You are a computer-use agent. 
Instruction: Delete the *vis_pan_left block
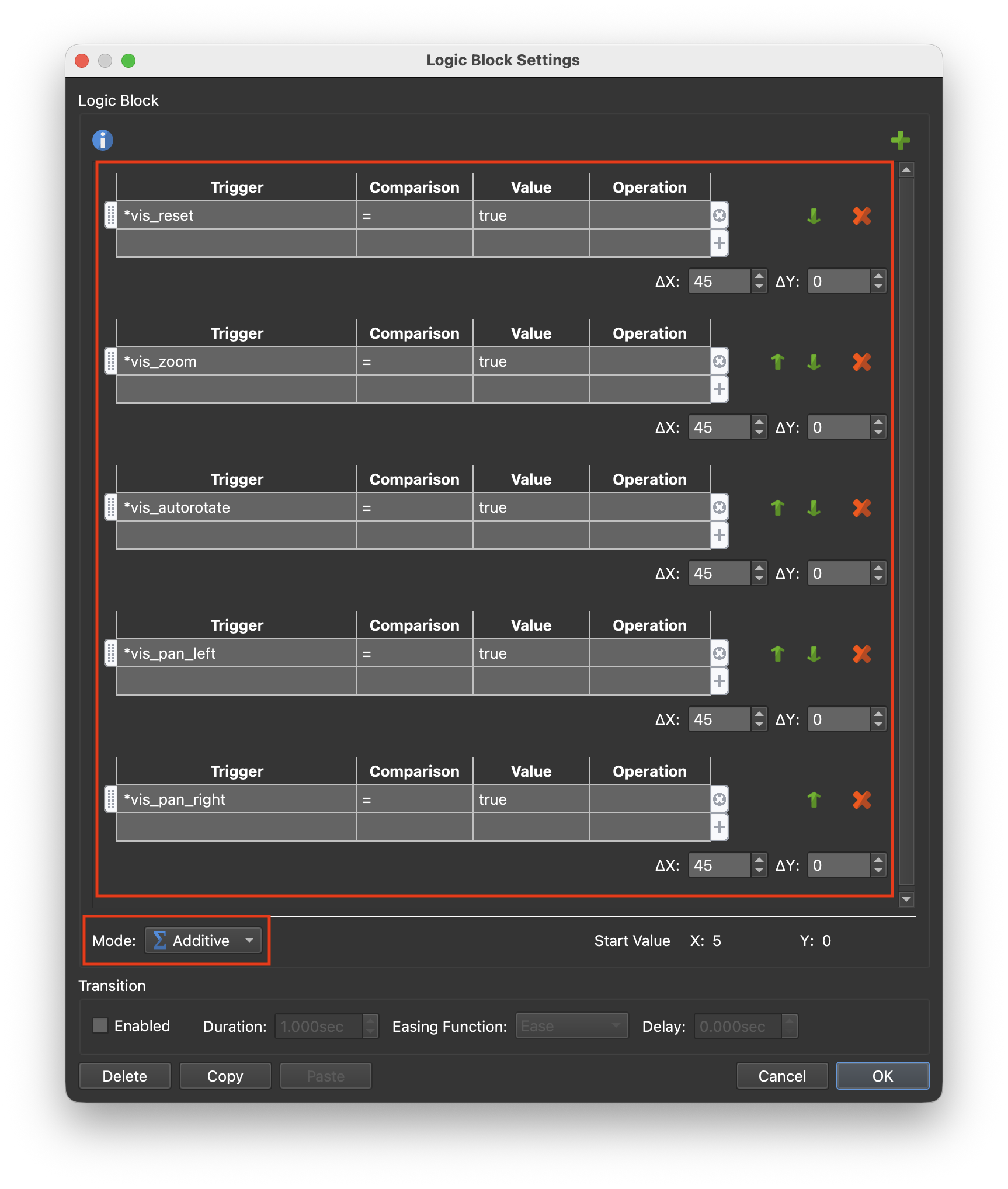click(x=861, y=654)
